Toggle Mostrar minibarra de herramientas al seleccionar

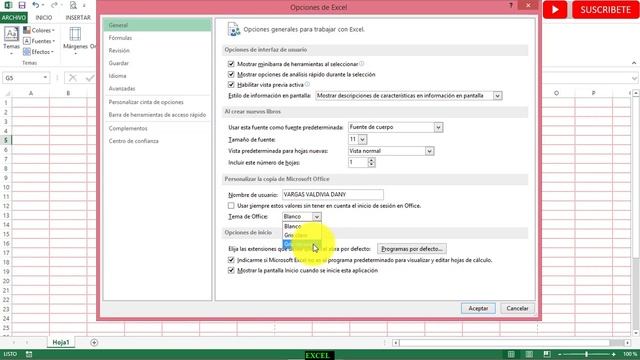[231, 64]
